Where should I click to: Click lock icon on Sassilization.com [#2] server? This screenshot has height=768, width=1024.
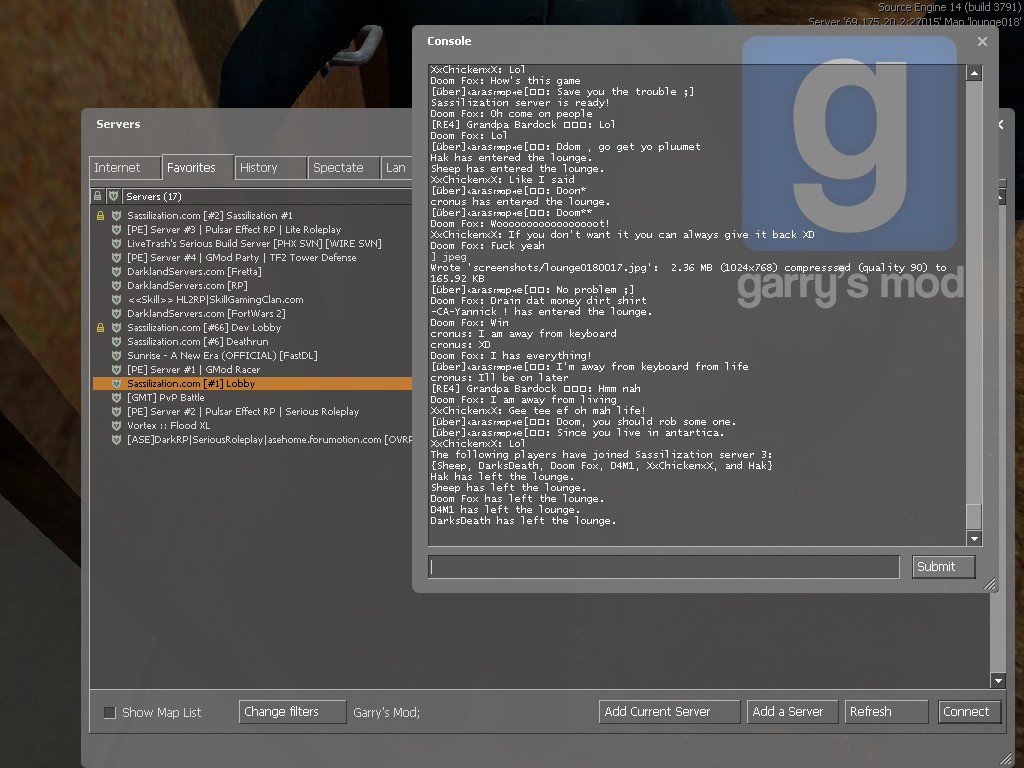[x=99, y=216]
